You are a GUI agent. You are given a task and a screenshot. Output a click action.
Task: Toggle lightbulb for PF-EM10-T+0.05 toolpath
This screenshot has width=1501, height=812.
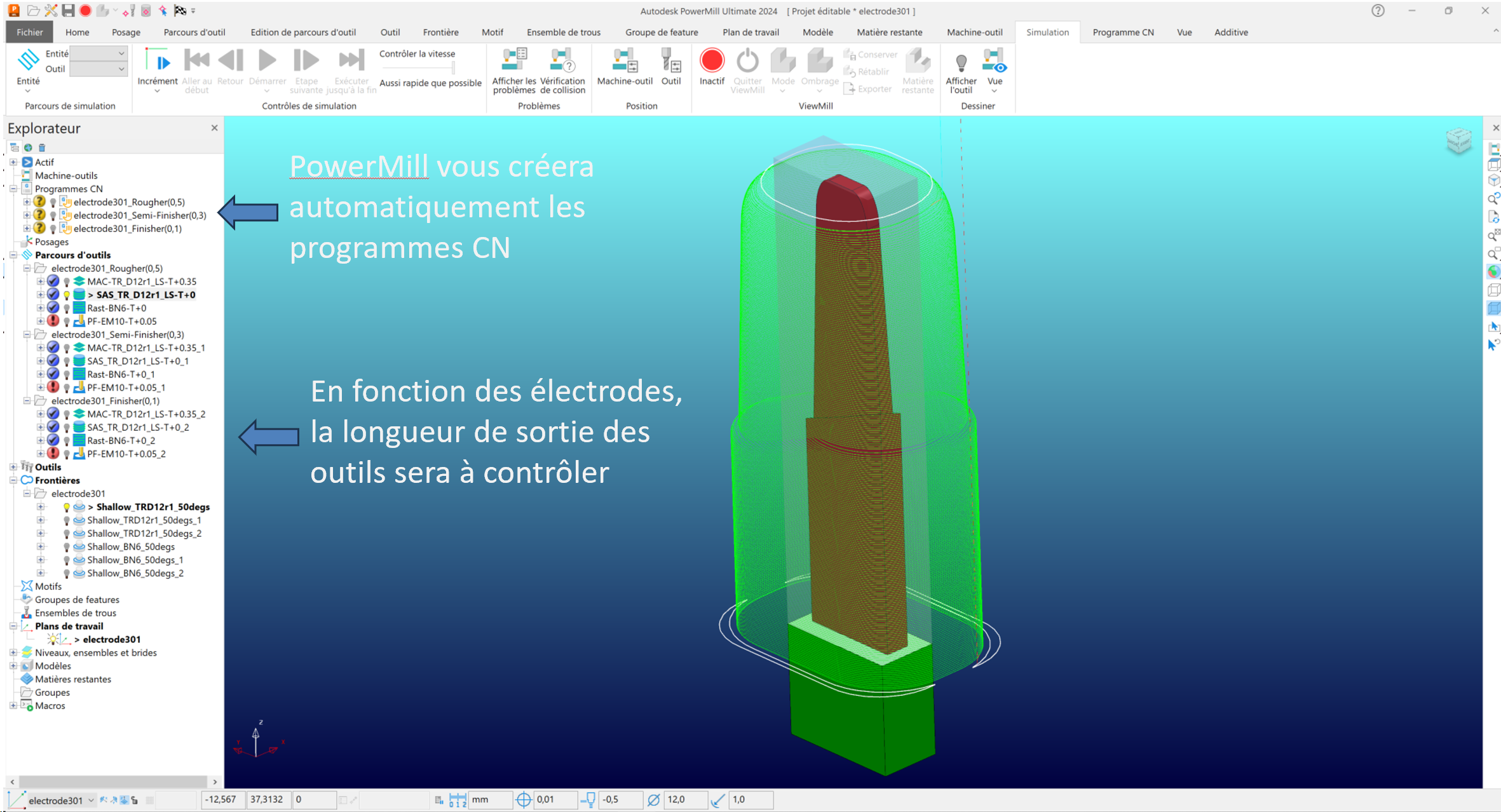click(66, 321)
